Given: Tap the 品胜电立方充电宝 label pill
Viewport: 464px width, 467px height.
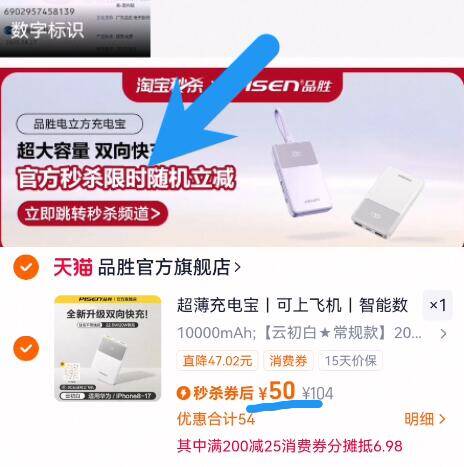Looking at the screenshot, I should pos(80,124).
